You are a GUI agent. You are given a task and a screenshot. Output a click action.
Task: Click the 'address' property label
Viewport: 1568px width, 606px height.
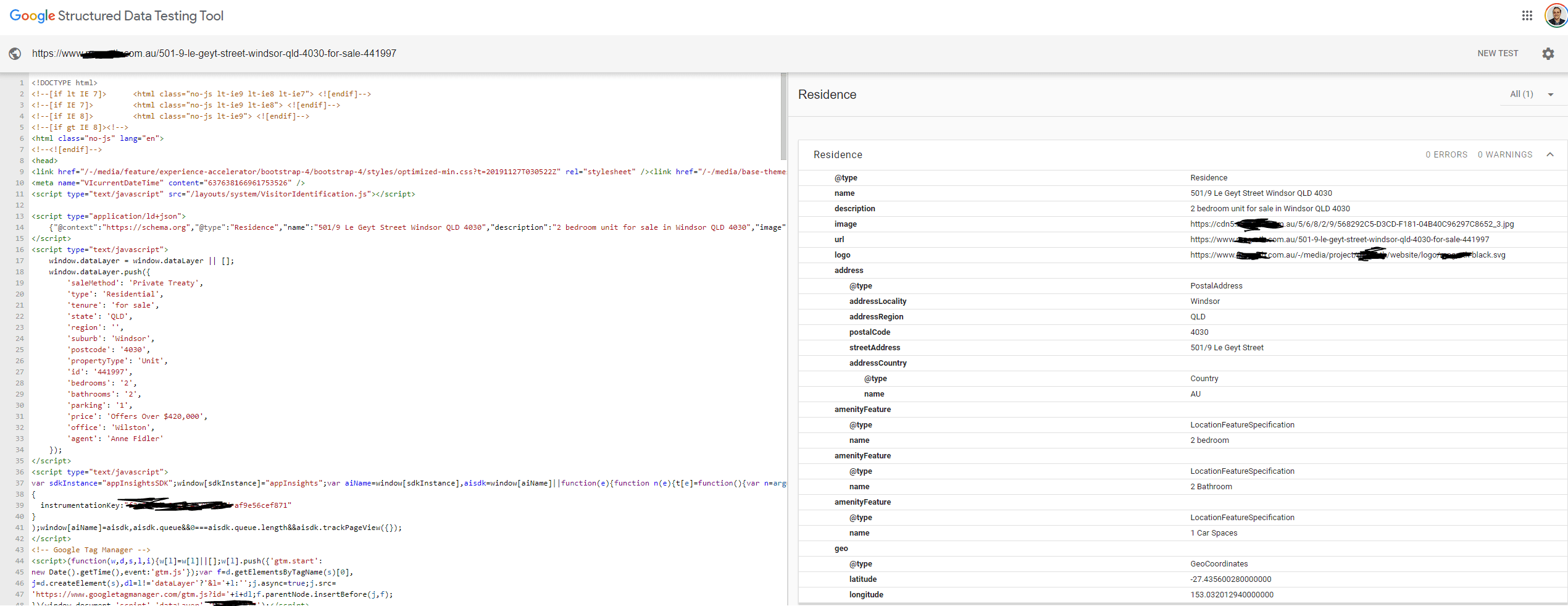(849, 271)
